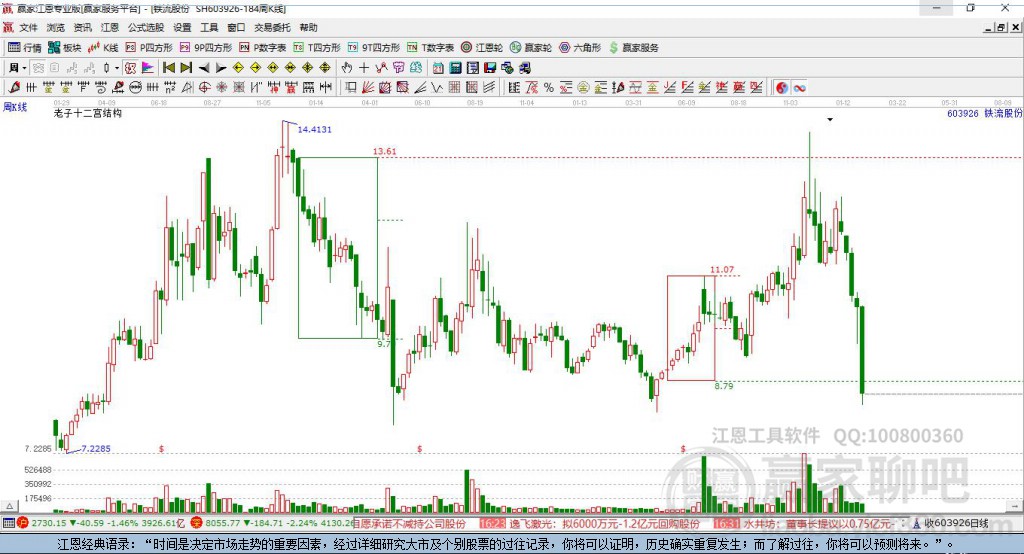Open the 文件 menu
This screenshot has width=1024, height=554.
[28, 27]
